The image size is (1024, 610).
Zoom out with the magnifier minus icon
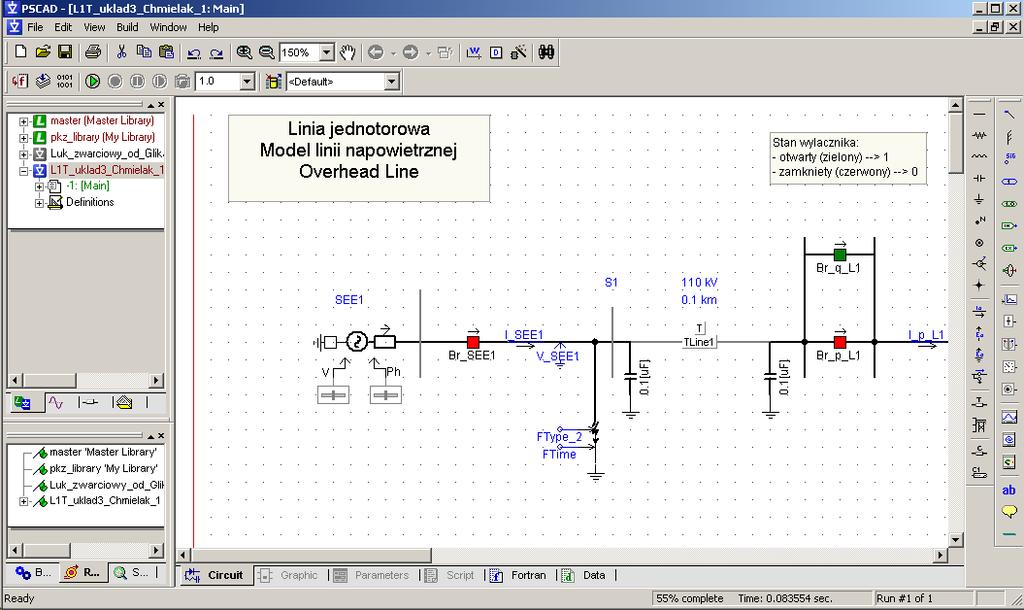click(x=266, y=52)
